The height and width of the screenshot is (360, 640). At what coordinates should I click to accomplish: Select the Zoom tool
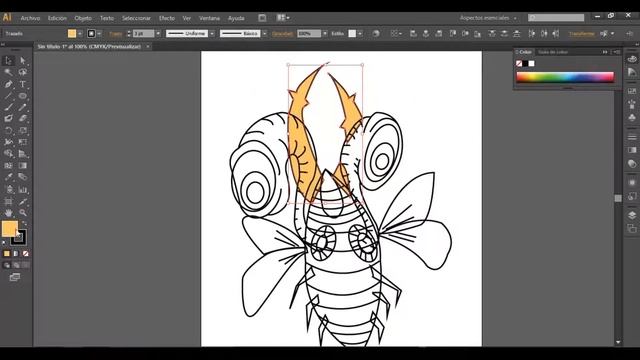23,213
